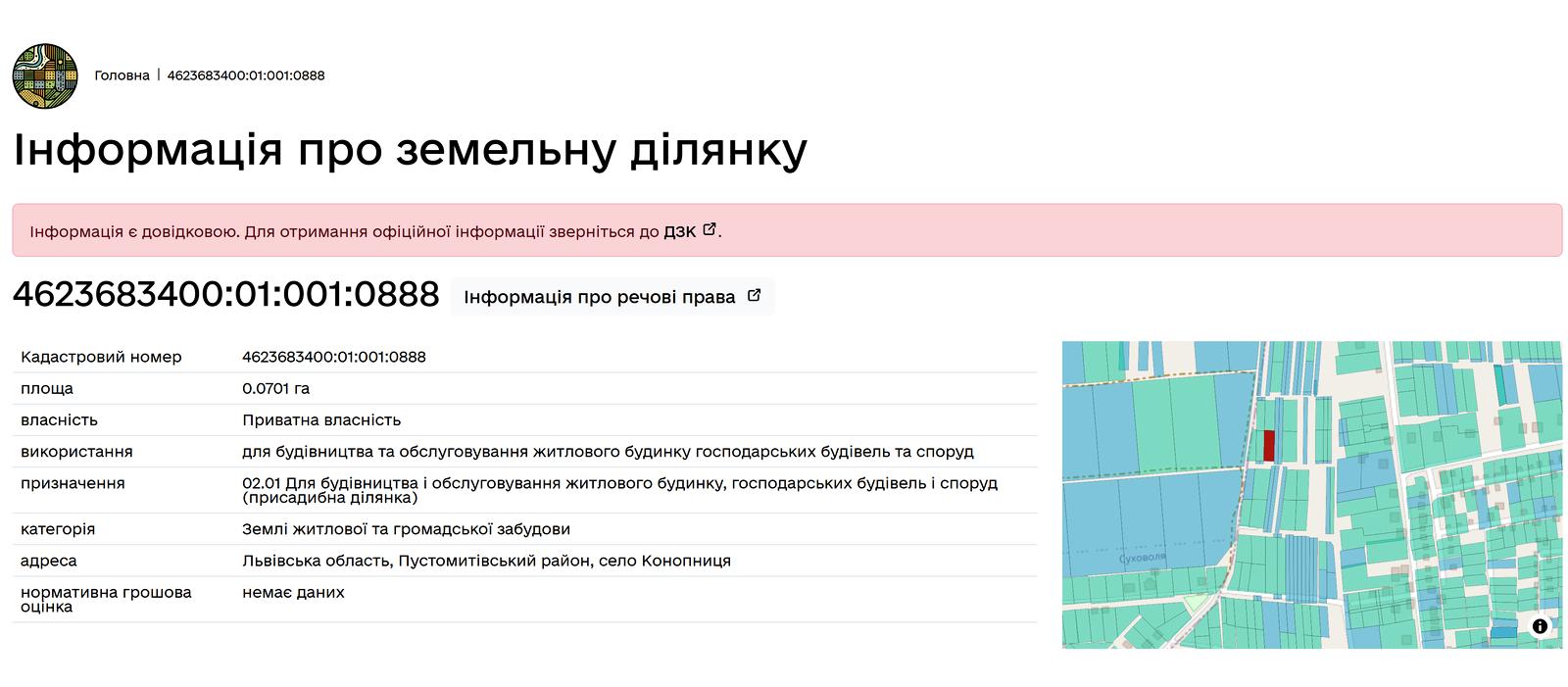Open Інформація про речові права
This screenshot has height=687, width=1568.
tap(599, 297)
